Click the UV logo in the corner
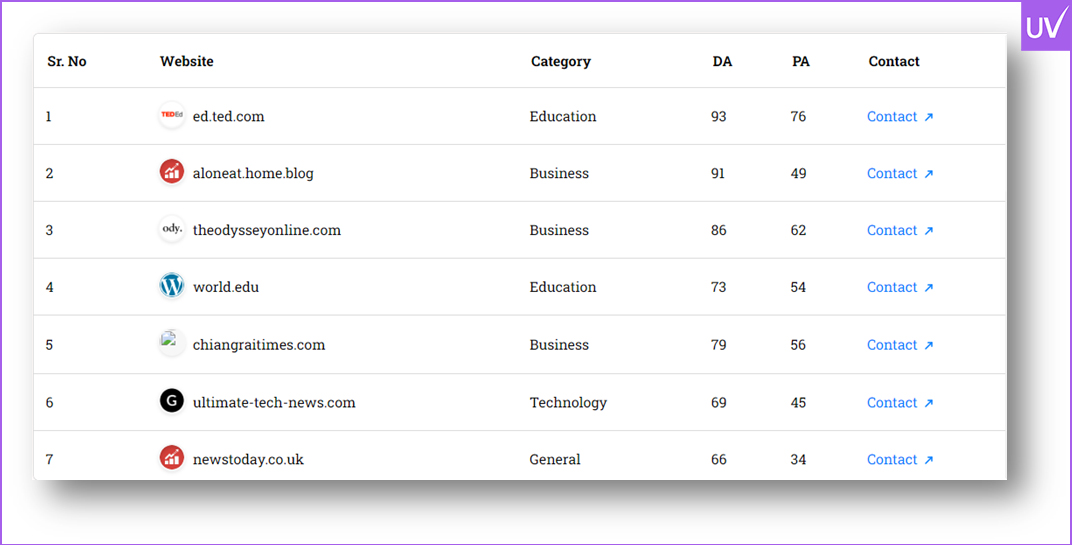1072x545 pixels. click(1045, 26)
